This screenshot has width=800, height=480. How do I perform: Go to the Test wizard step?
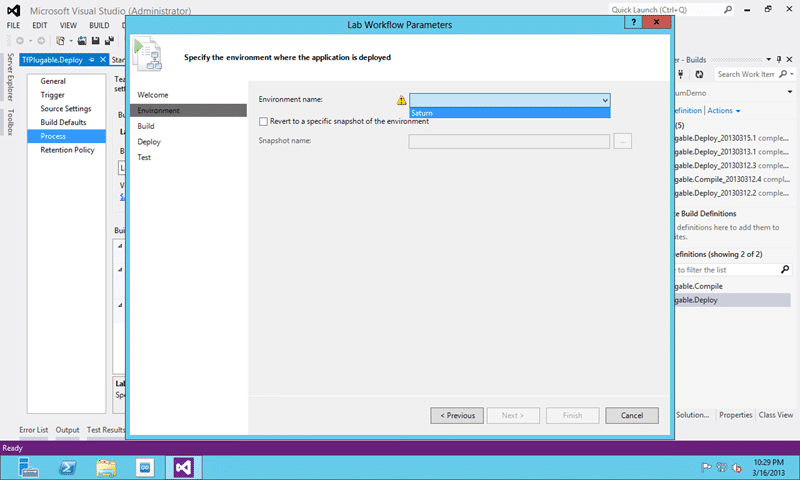click(x=144, y=158)
